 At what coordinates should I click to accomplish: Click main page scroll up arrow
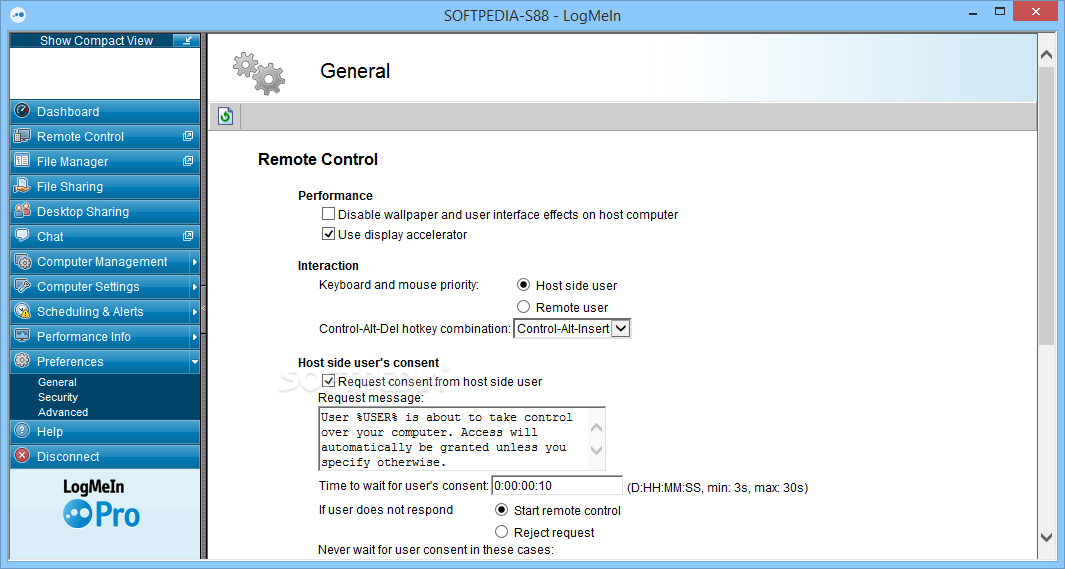coord(1047,55)
